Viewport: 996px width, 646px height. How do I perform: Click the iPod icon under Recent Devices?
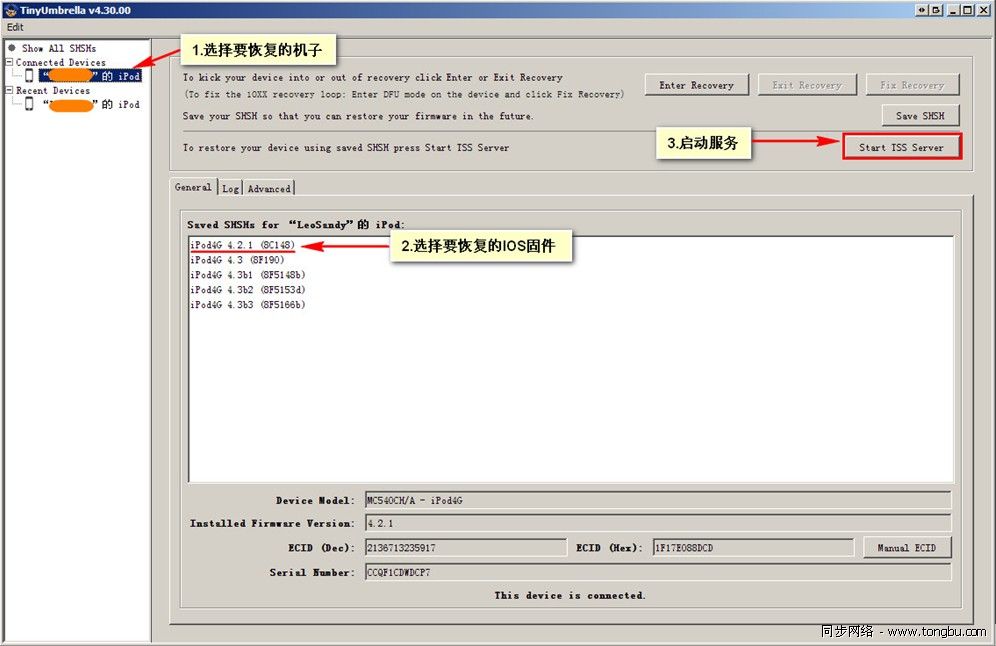pyautogui.click(x=29, y=104)
